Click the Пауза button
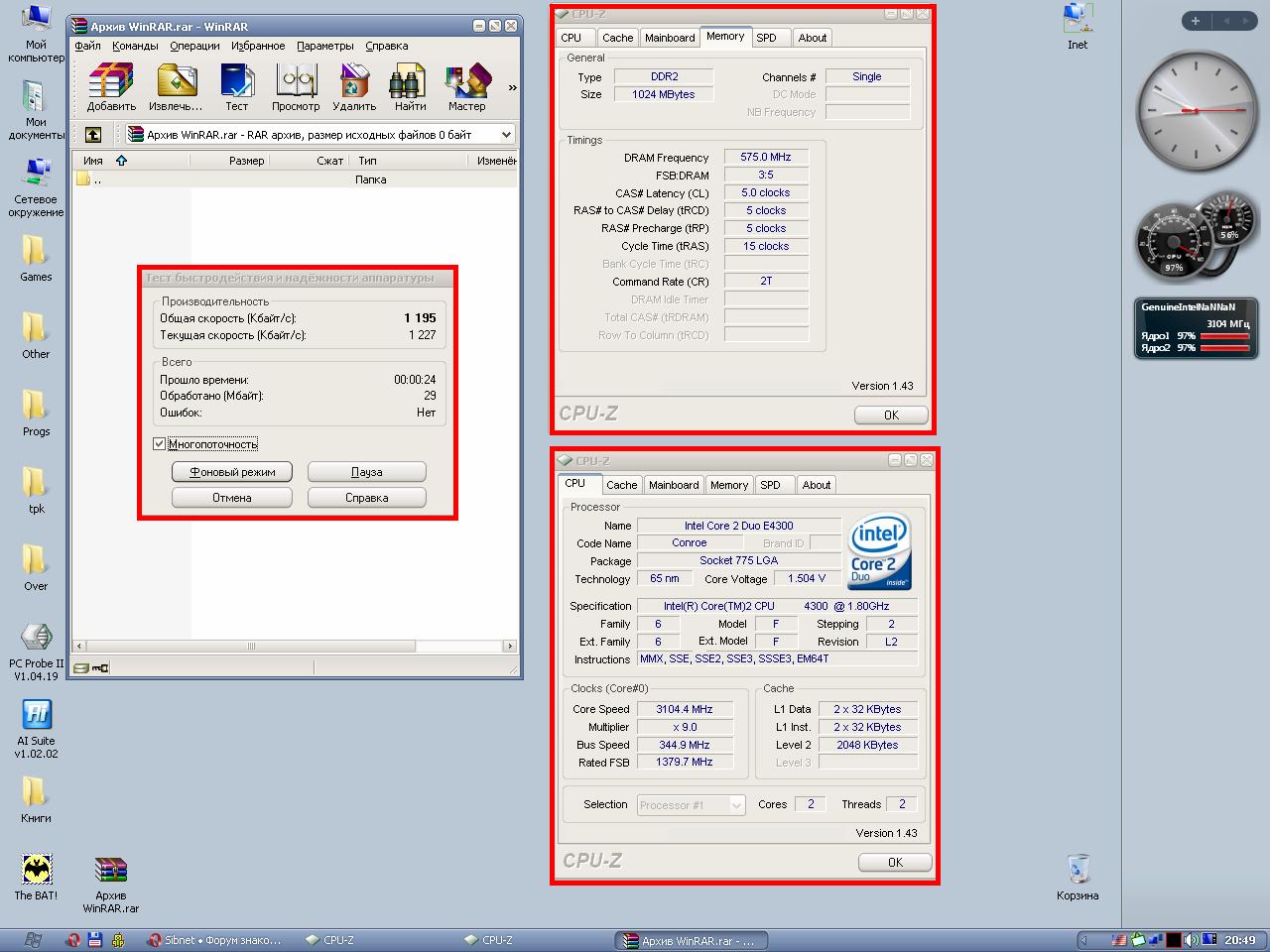1270x952 pixels. (x=367, y=472)
